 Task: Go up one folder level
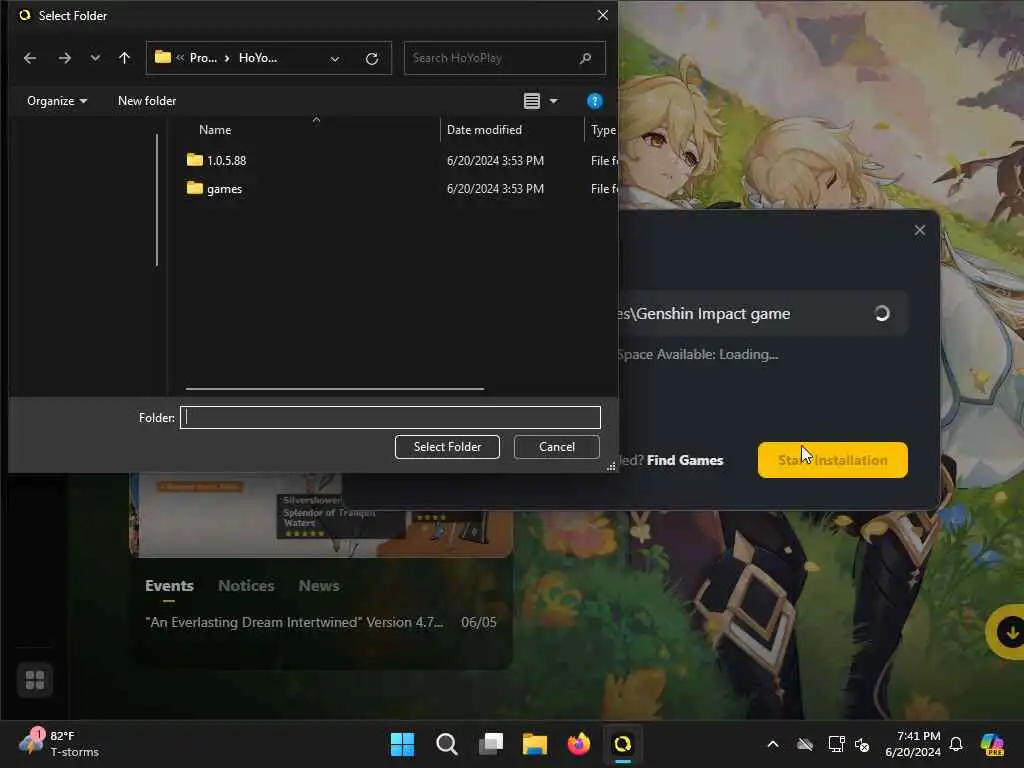[124, 58]
